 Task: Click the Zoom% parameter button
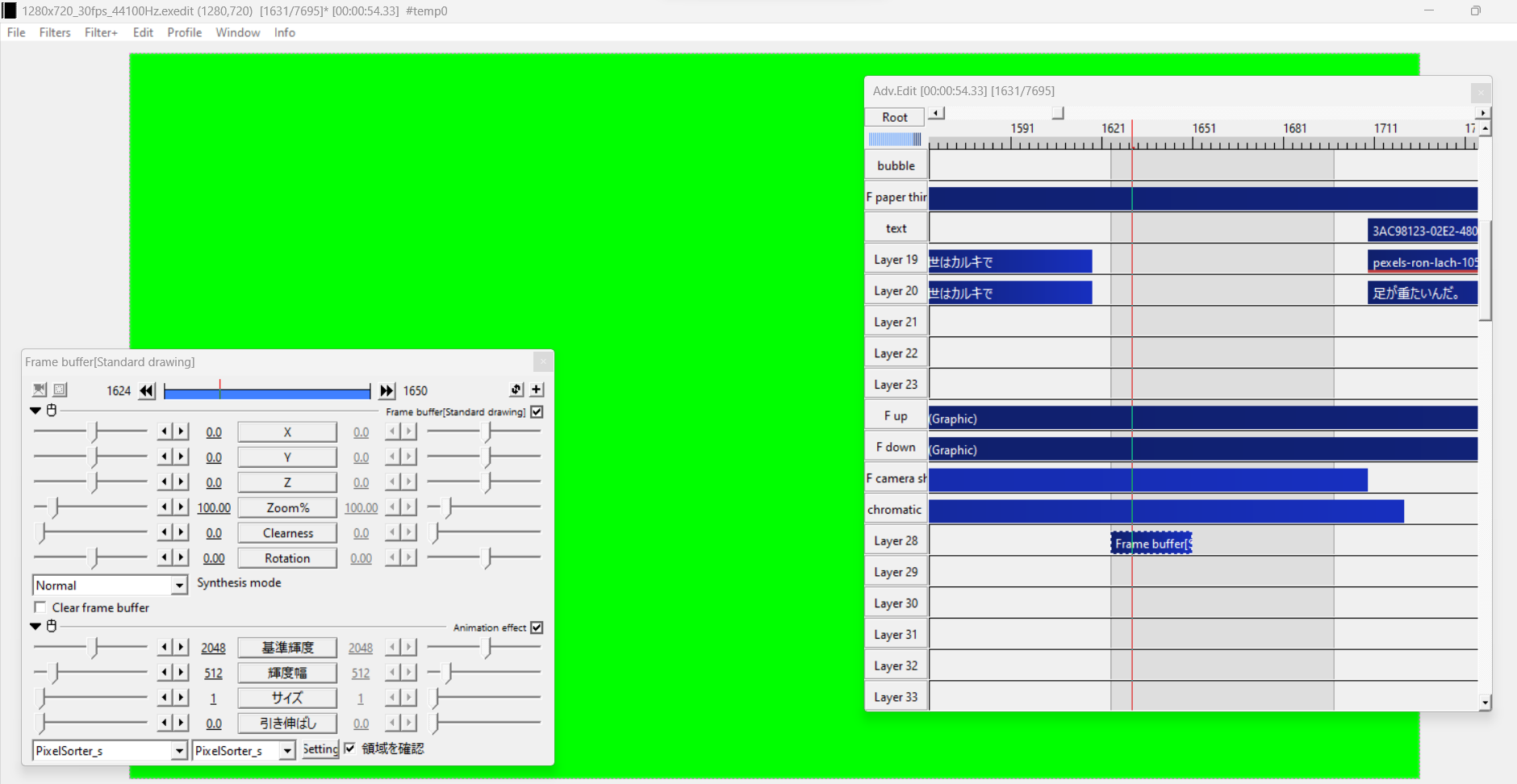click(287, 507)
